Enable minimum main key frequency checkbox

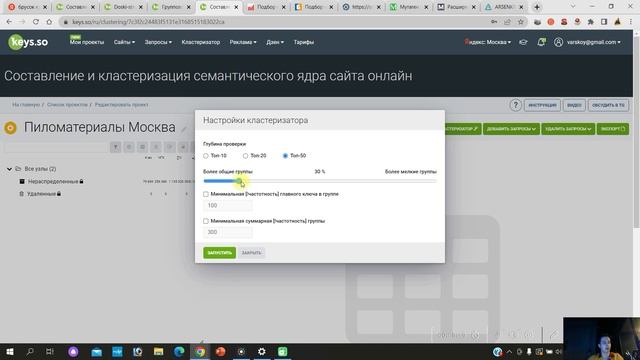click(206, 194)
